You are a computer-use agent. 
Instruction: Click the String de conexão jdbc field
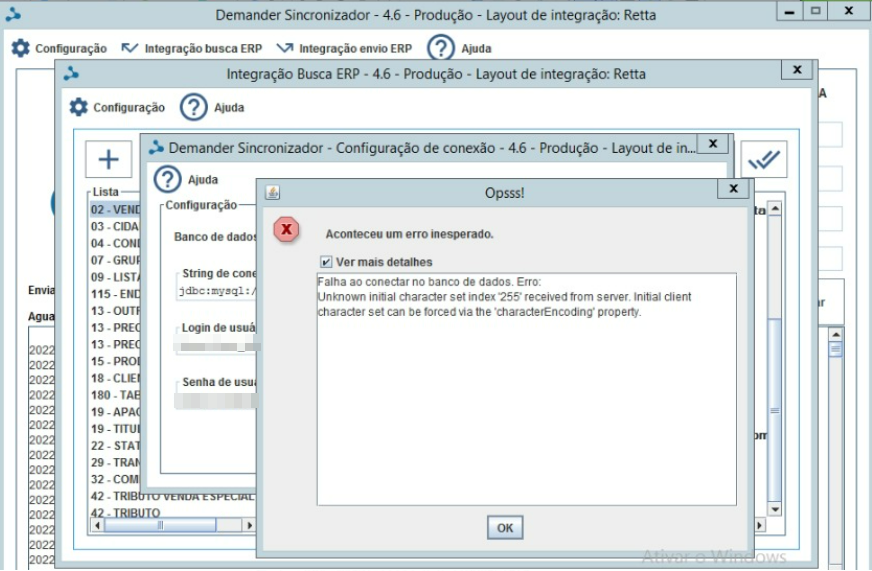click(x=219, y=291)
